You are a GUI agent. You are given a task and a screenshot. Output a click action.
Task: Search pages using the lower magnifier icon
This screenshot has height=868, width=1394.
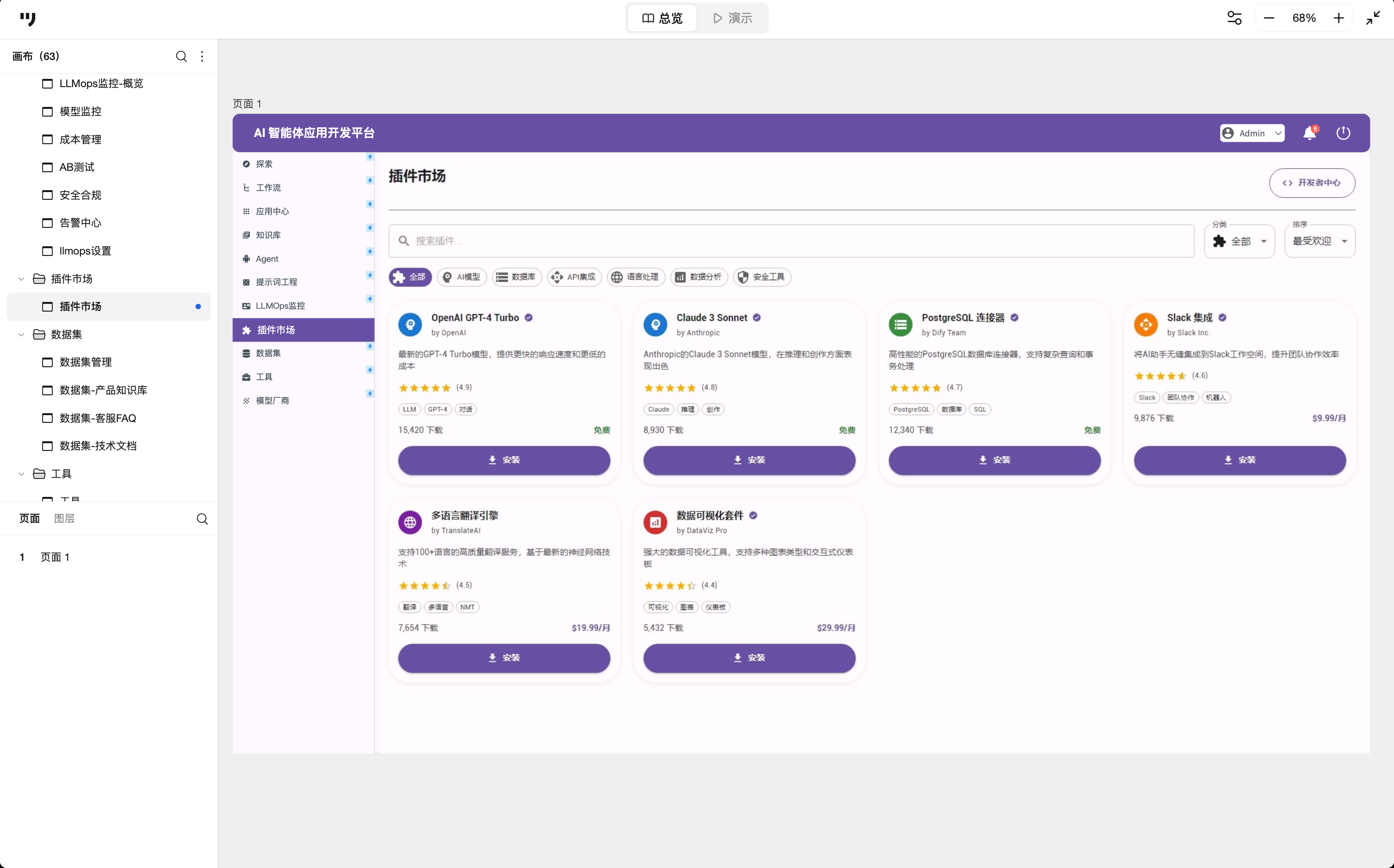pyautogui.click(x=202, y=519)
